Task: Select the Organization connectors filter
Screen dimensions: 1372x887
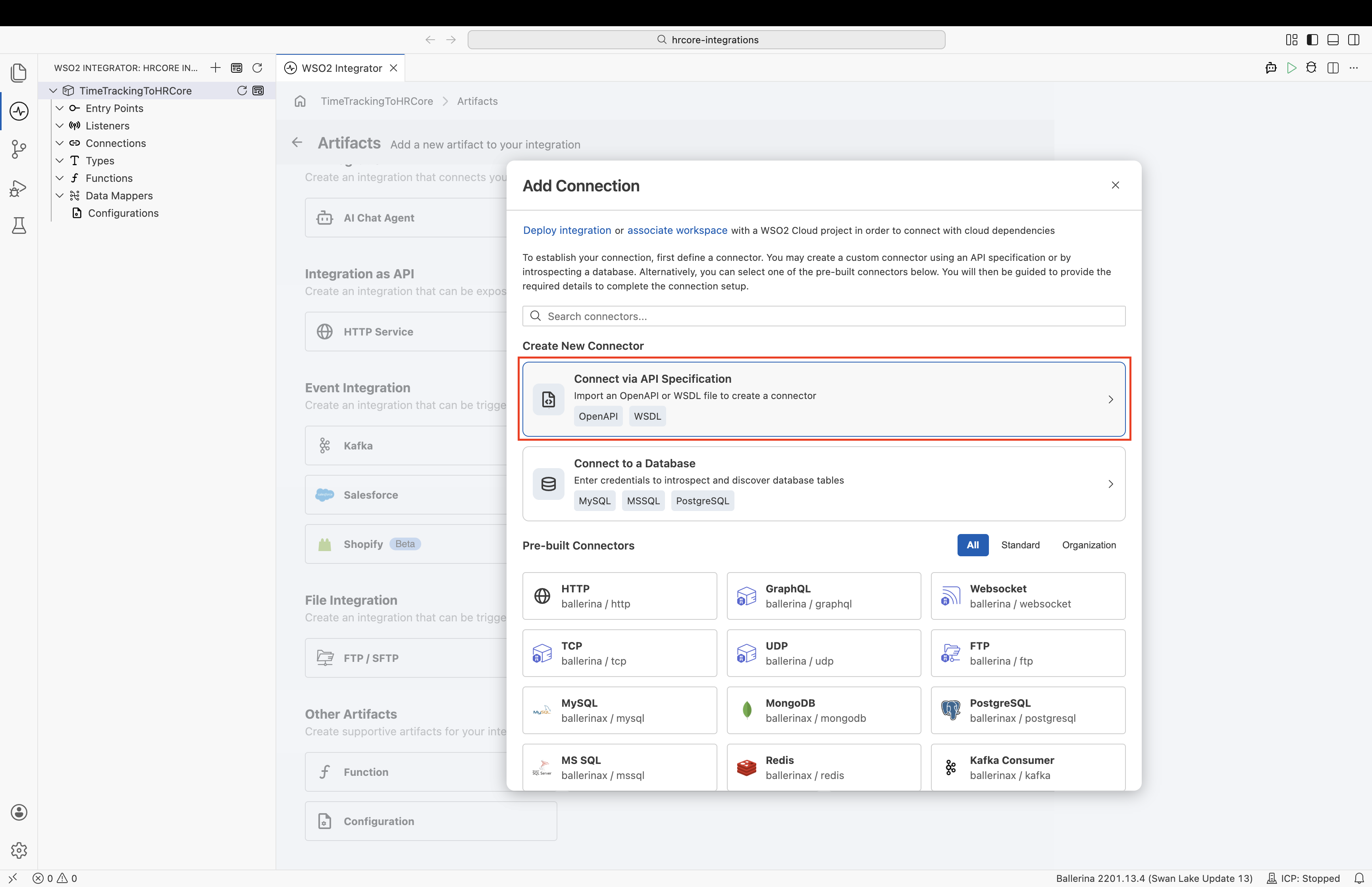Action: 1089,545
